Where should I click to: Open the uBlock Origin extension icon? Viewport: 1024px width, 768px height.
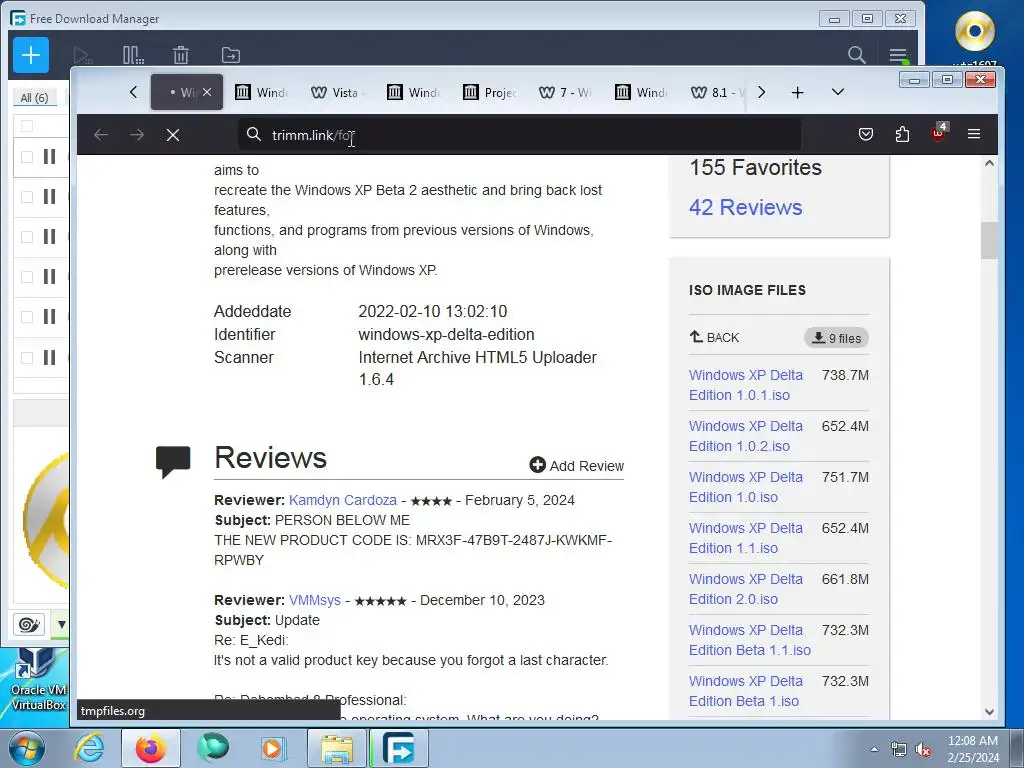938,133
